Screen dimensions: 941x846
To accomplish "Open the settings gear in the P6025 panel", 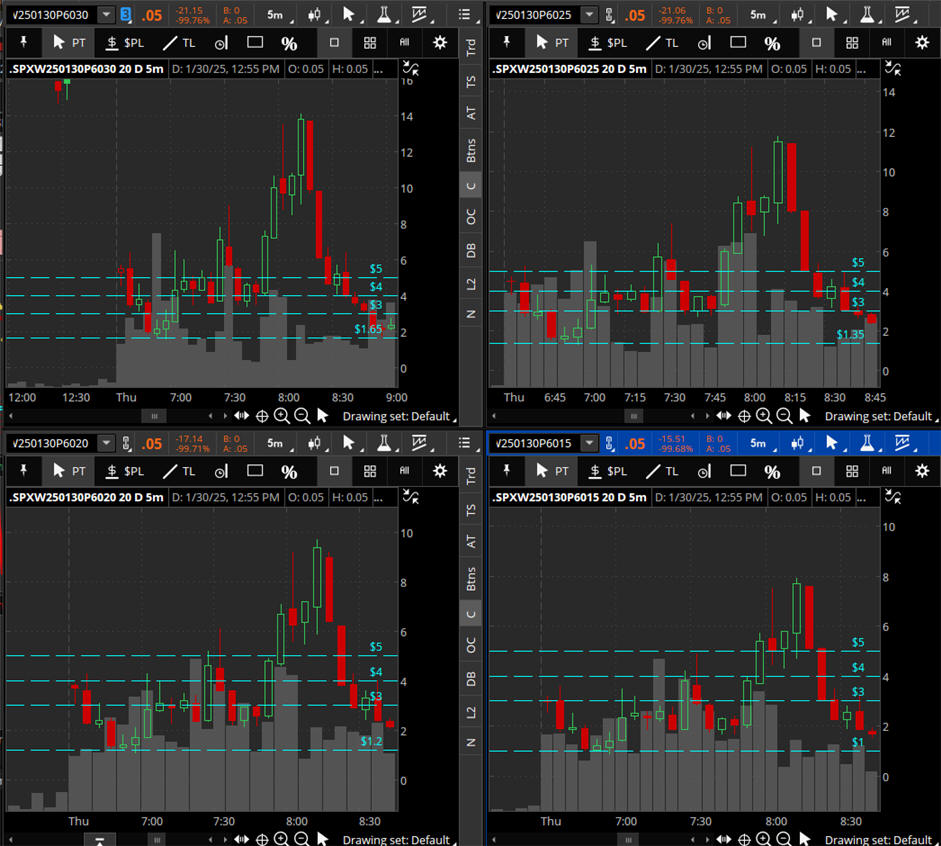I will click(922, 43).
